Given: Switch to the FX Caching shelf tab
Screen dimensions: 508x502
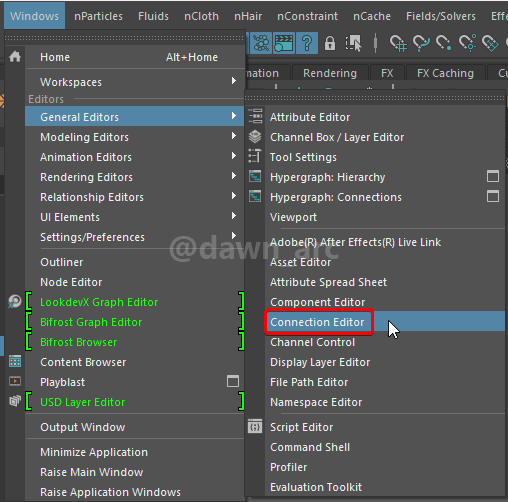Looking at the screenshot, I should coord(445,73).
